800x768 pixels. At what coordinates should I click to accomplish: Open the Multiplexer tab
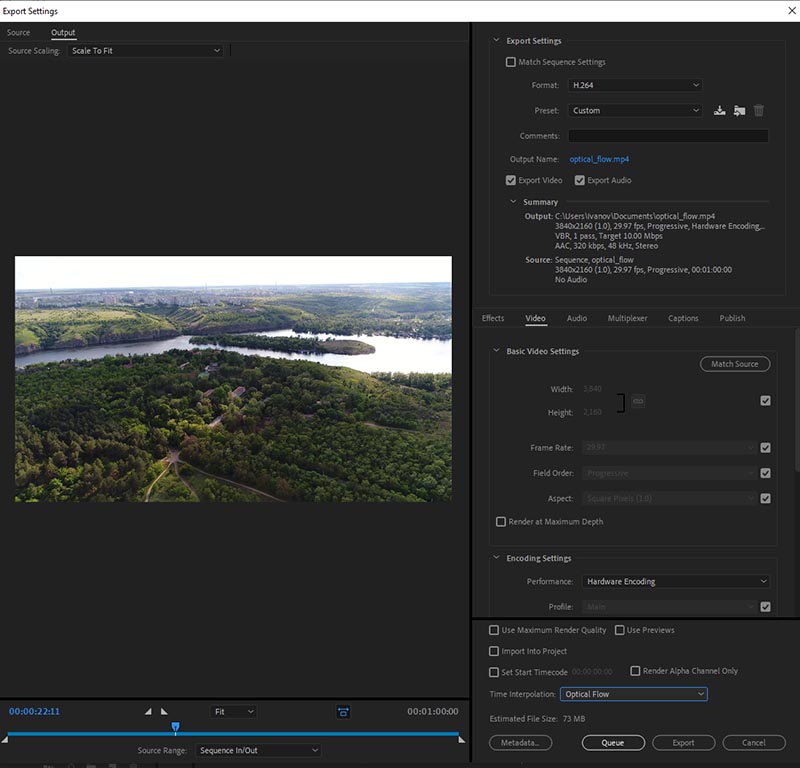click(627, 318)
